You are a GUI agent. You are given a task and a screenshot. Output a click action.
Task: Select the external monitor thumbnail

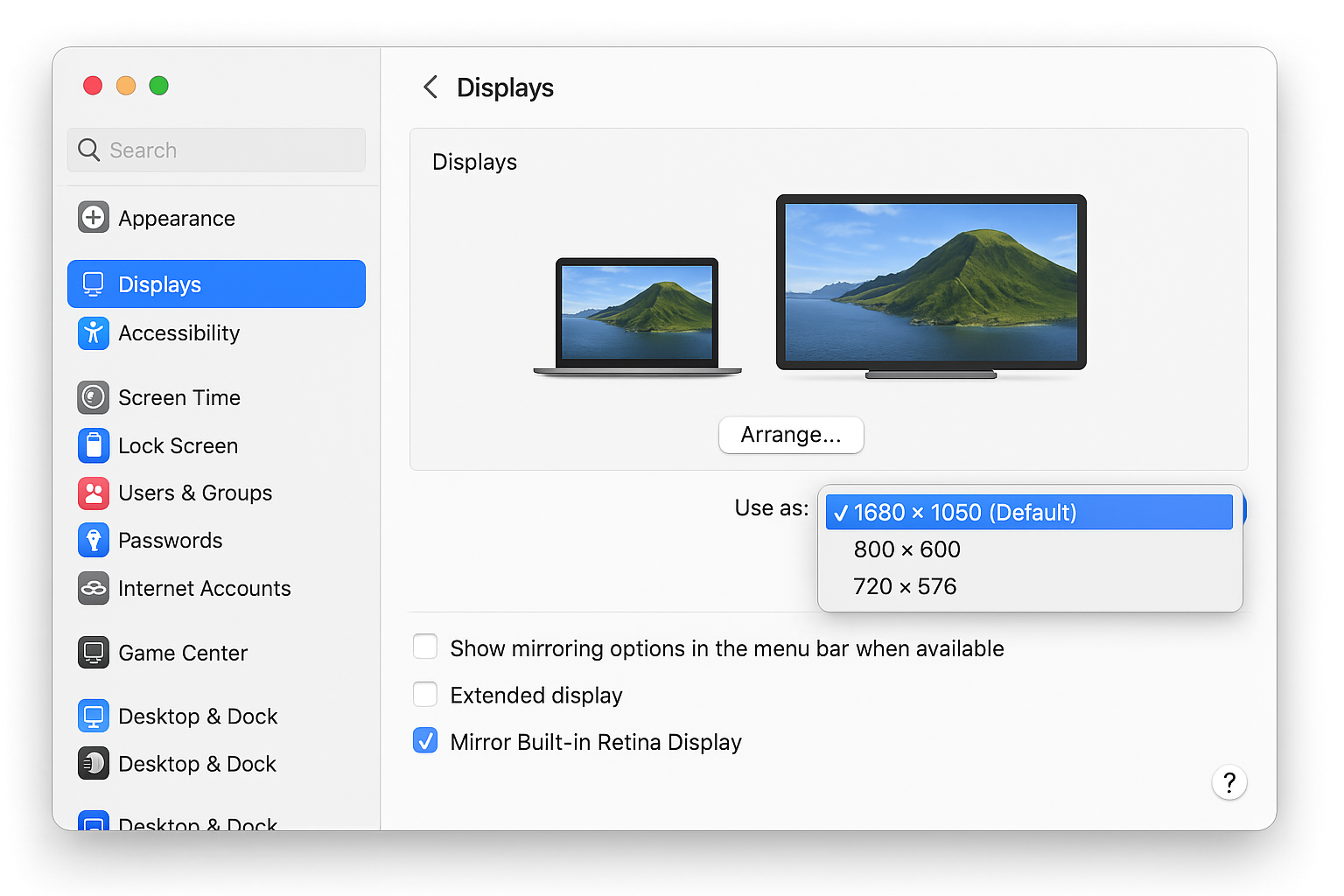coord(930,283)
